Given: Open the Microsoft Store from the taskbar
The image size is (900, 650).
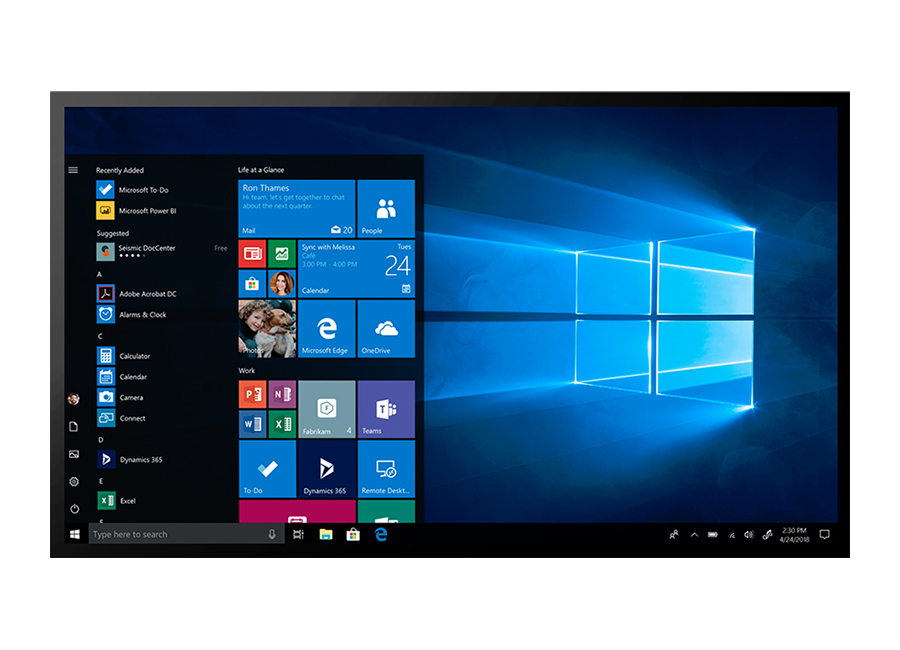Looking at the screenshot, I should pyautogui.click(x=351, y=535).
